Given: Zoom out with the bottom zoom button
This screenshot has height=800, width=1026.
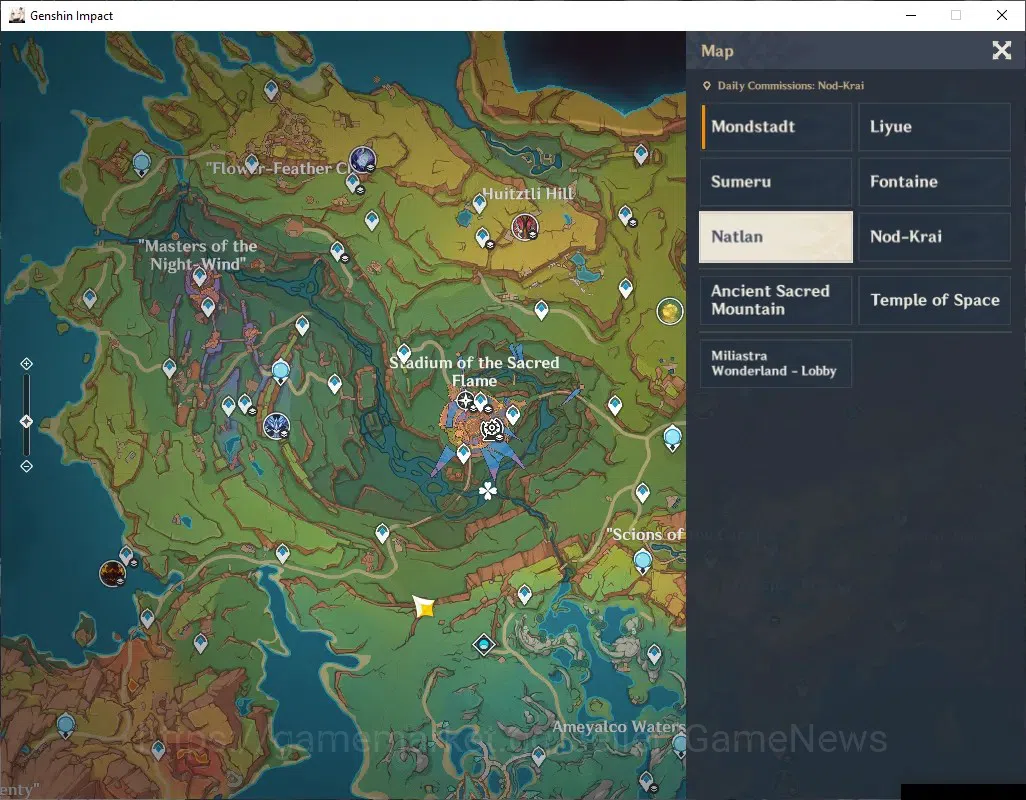Looking at the screenshot, I should pyautogui.click(x=26, y=466).
